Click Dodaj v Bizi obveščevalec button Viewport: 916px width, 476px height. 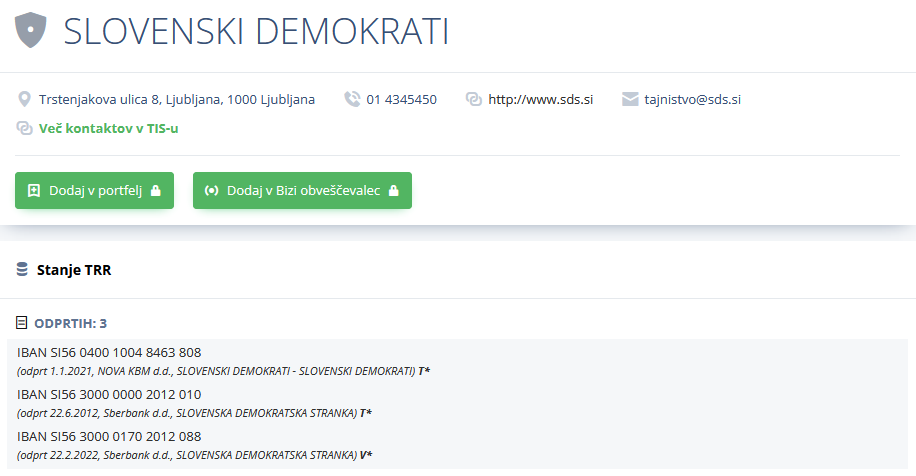[303, 190]
